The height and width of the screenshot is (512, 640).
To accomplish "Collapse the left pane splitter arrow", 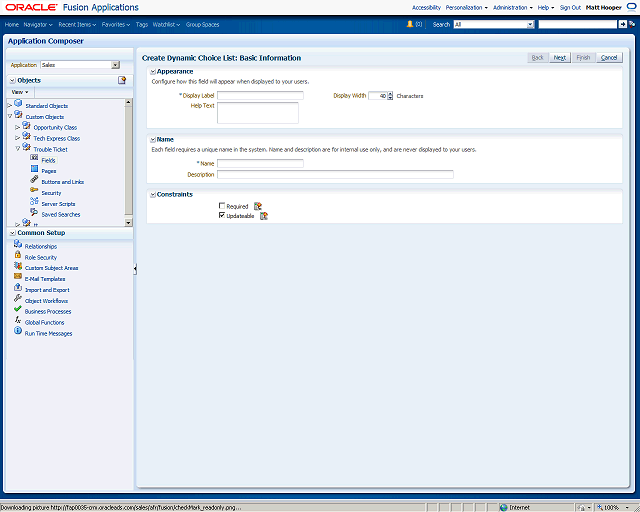I will point(135,269).
